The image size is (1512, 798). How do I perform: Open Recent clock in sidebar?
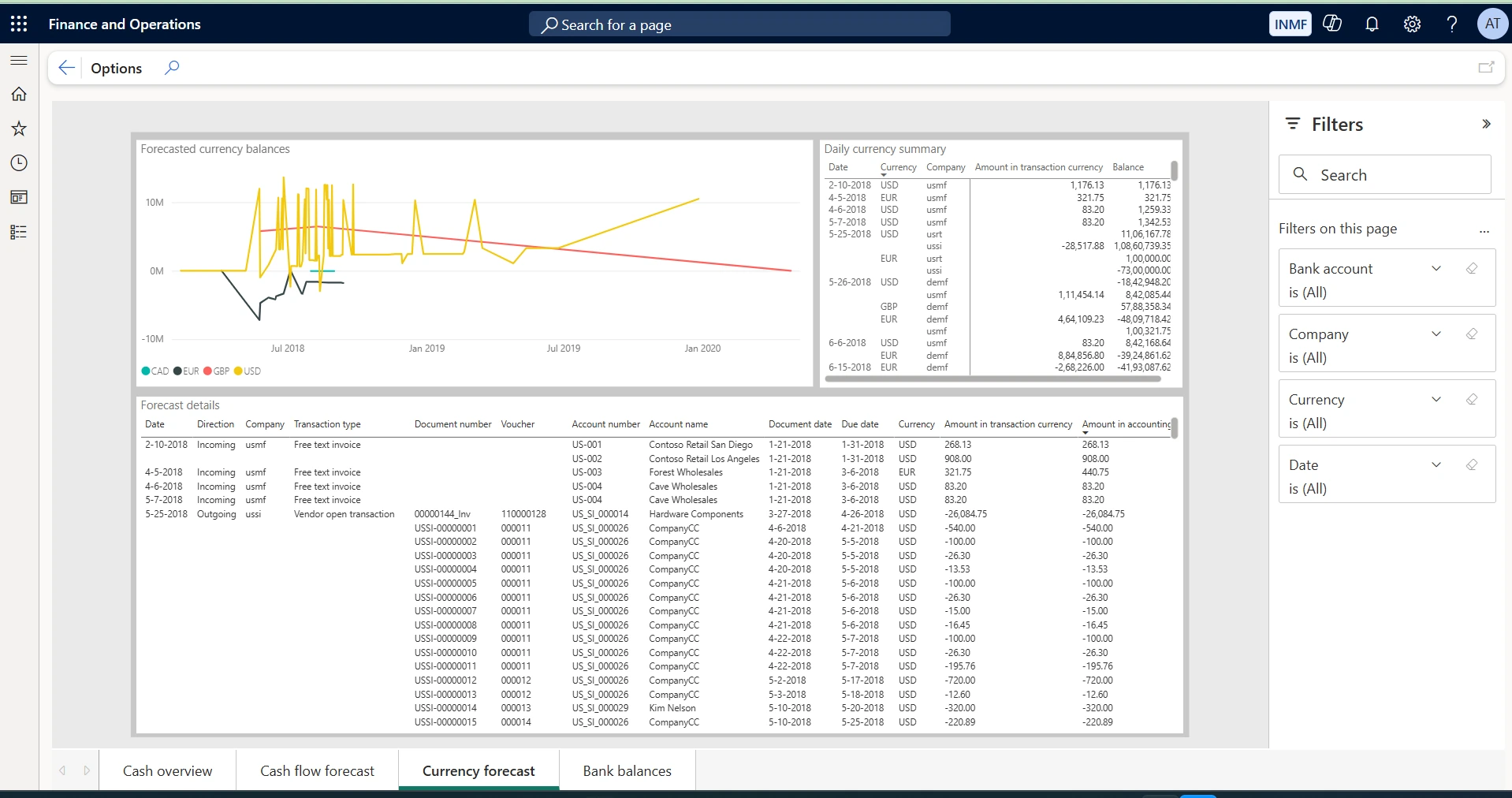pyautogui.click(x=19, y=163)
